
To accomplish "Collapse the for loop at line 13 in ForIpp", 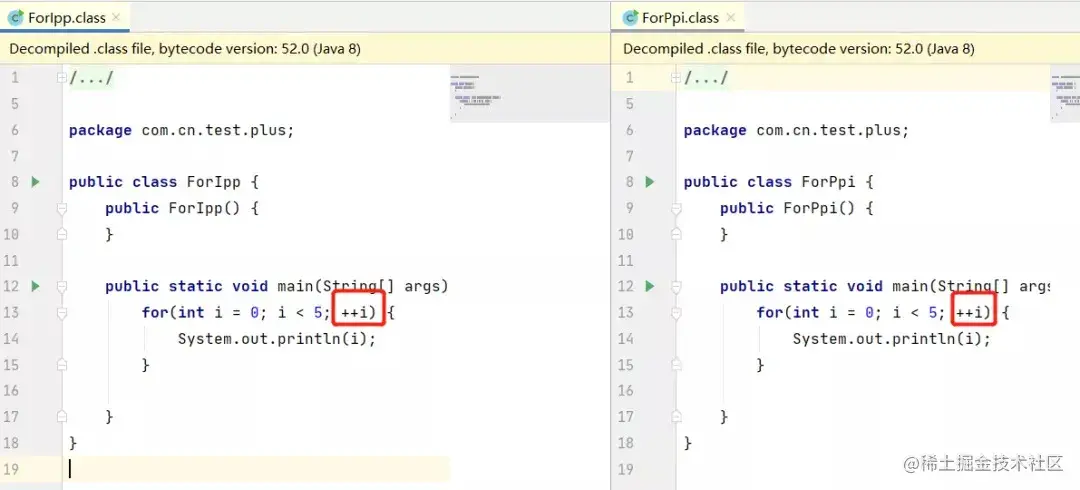I will tap(62, 312).
